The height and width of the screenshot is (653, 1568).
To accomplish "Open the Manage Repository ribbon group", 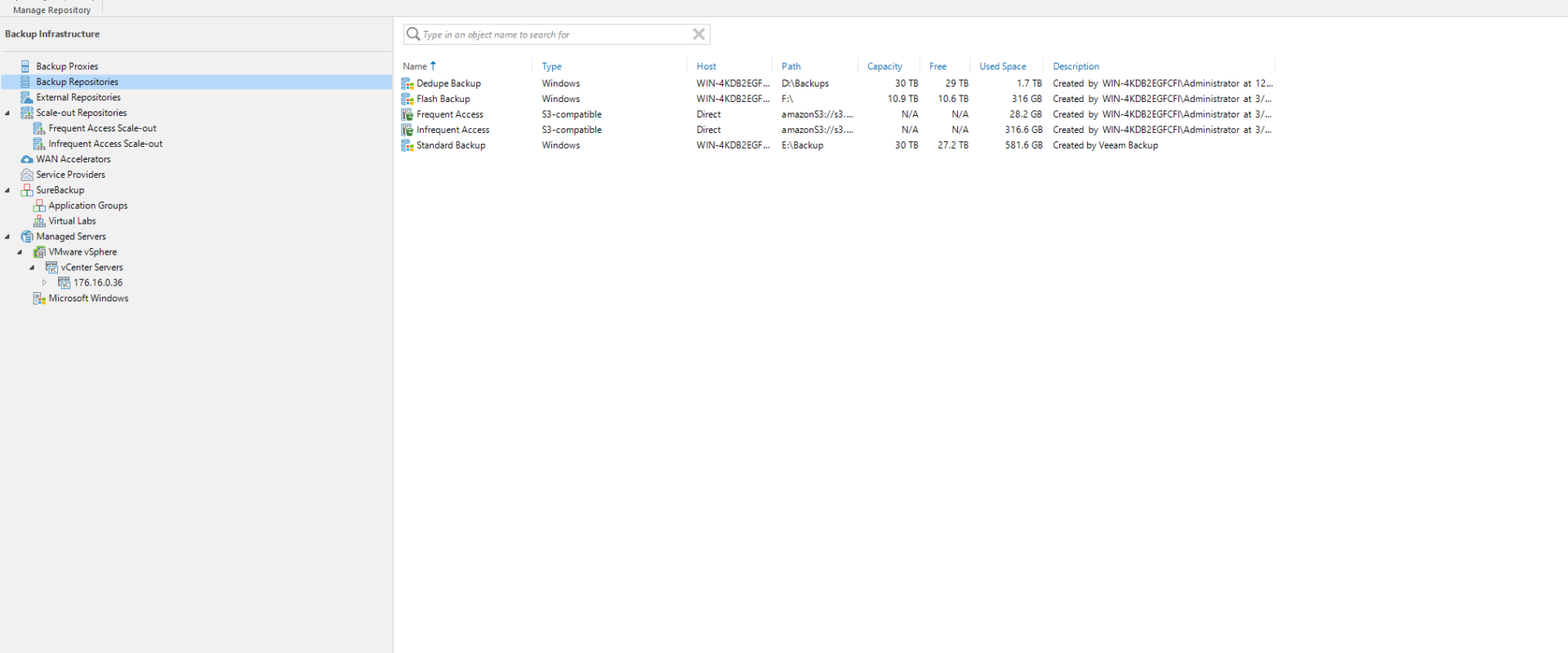I will coord(51,10).
